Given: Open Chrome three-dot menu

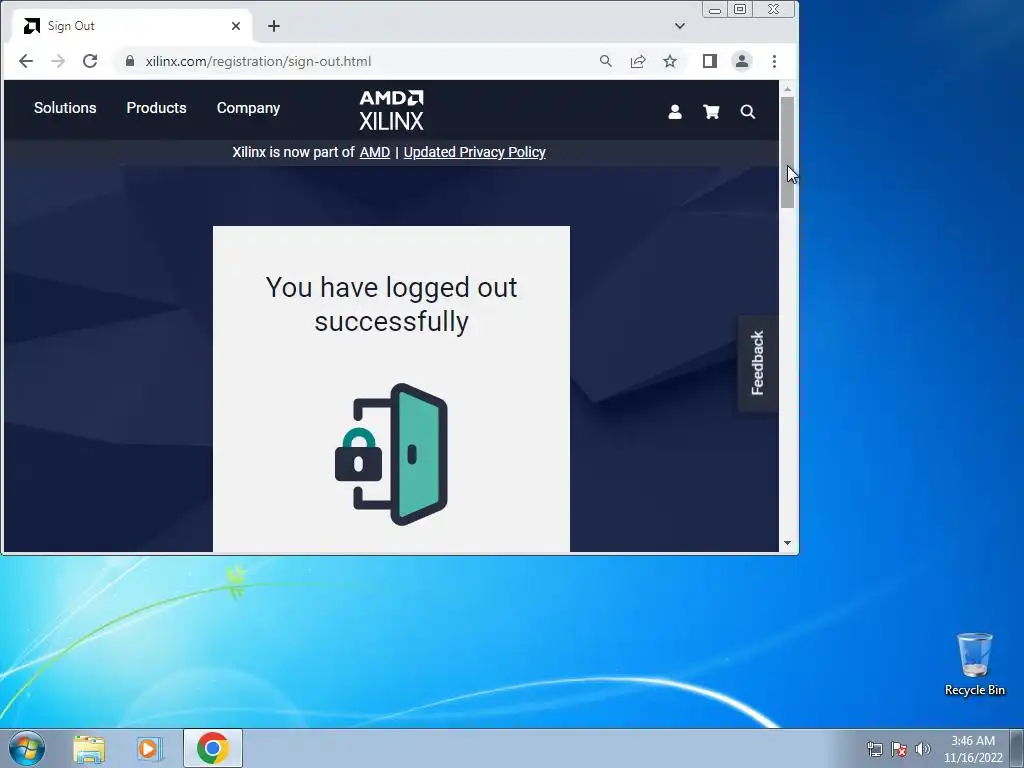Looking at the screenshot, I should click(x=775, y=61).
